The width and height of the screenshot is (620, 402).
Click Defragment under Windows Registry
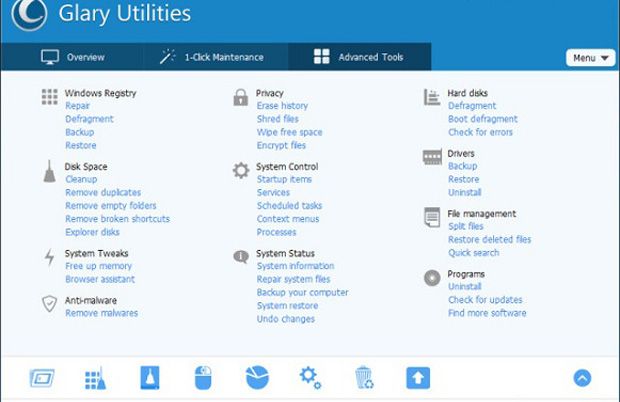click(x=89, y=119)
